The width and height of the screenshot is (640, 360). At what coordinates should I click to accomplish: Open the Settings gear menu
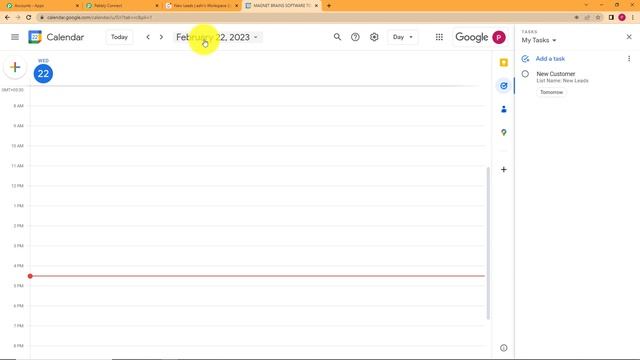[374, 37]
